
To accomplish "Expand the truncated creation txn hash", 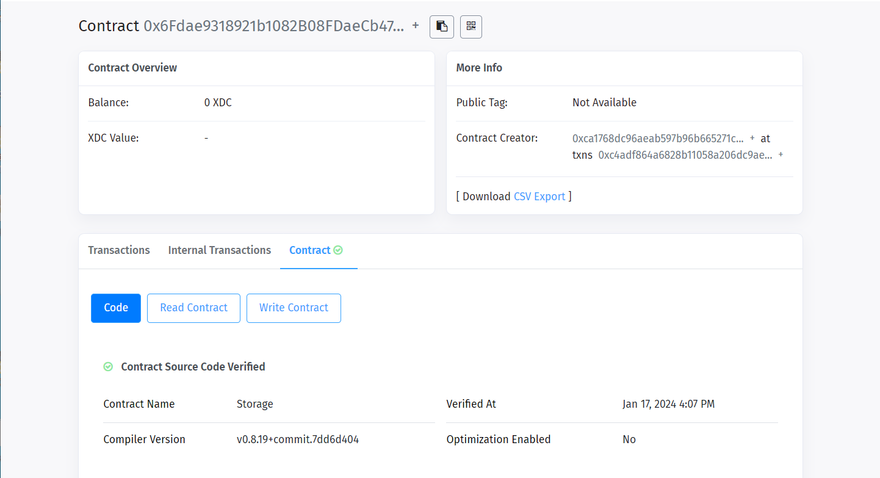I will point(780,155).
